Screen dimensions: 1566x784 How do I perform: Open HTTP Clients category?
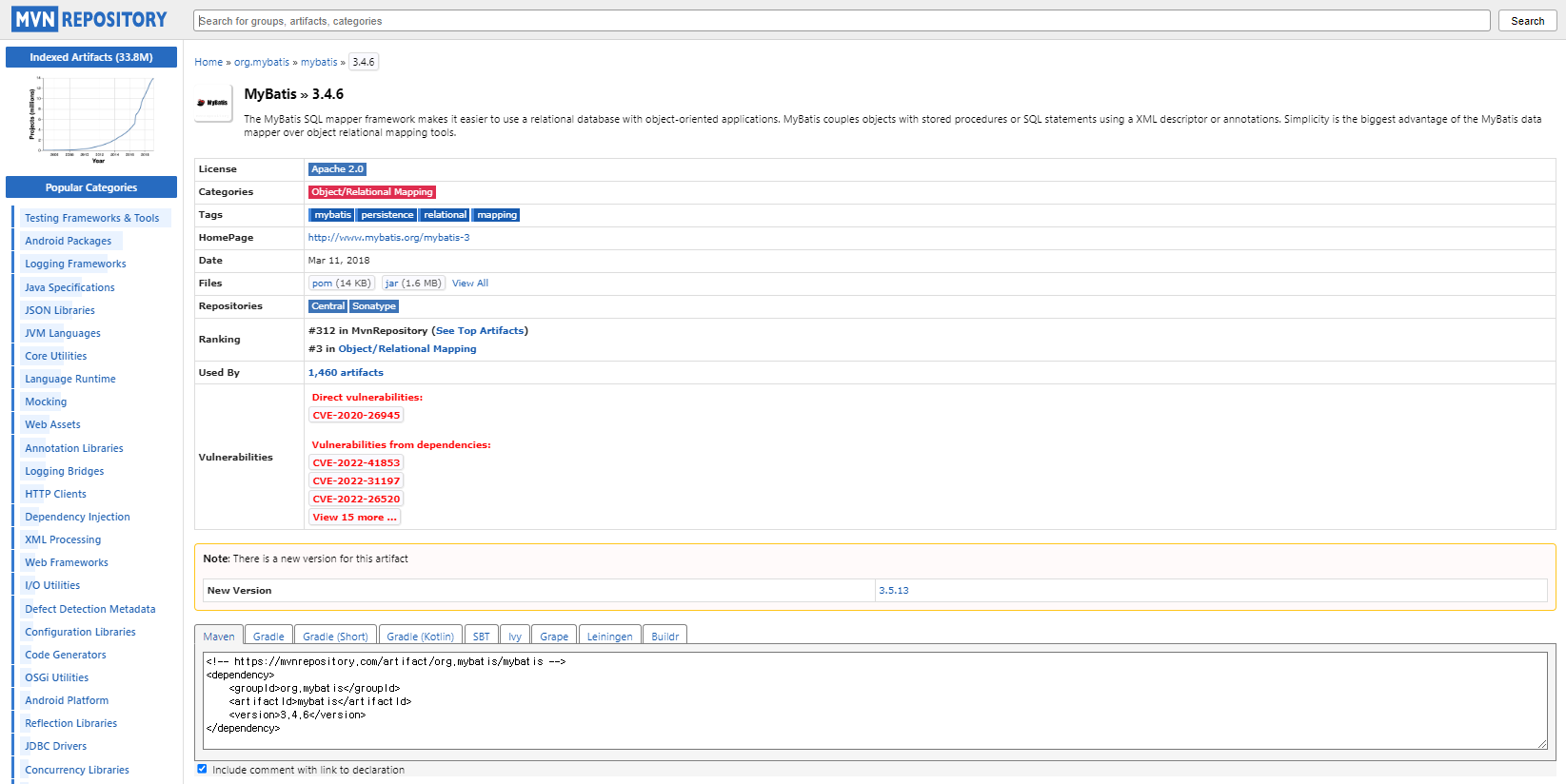point(55,494)
